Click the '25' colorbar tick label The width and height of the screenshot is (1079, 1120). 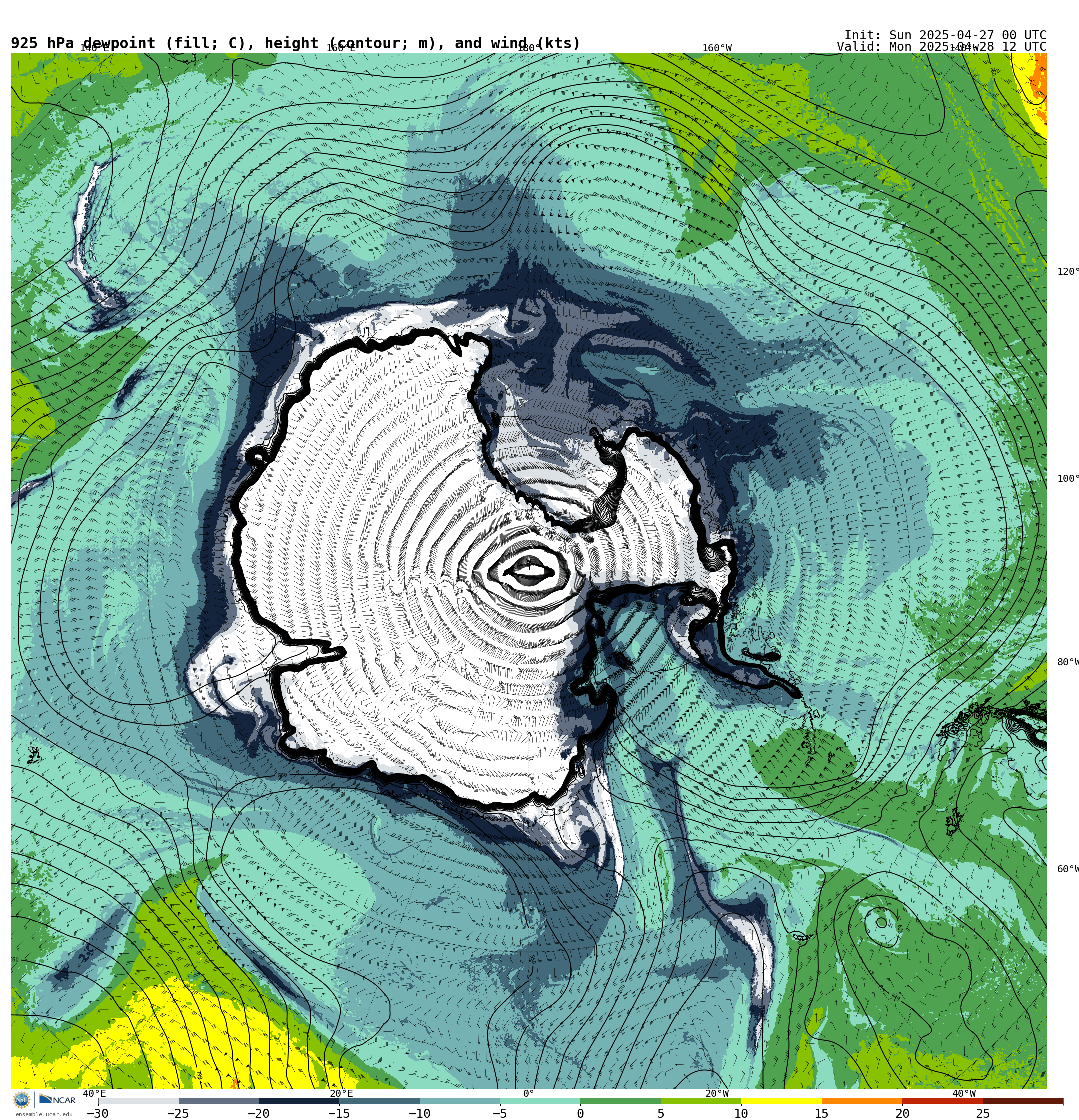click(983, 1113)
